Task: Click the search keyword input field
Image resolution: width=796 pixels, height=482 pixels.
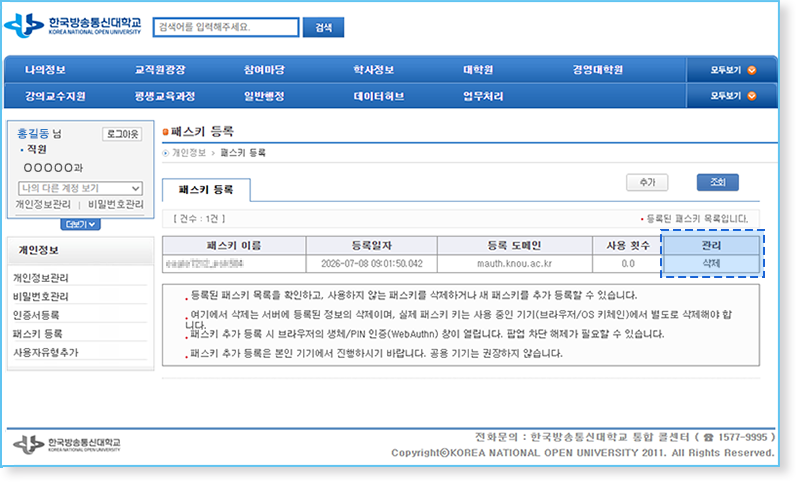Action: pos(226,27)
